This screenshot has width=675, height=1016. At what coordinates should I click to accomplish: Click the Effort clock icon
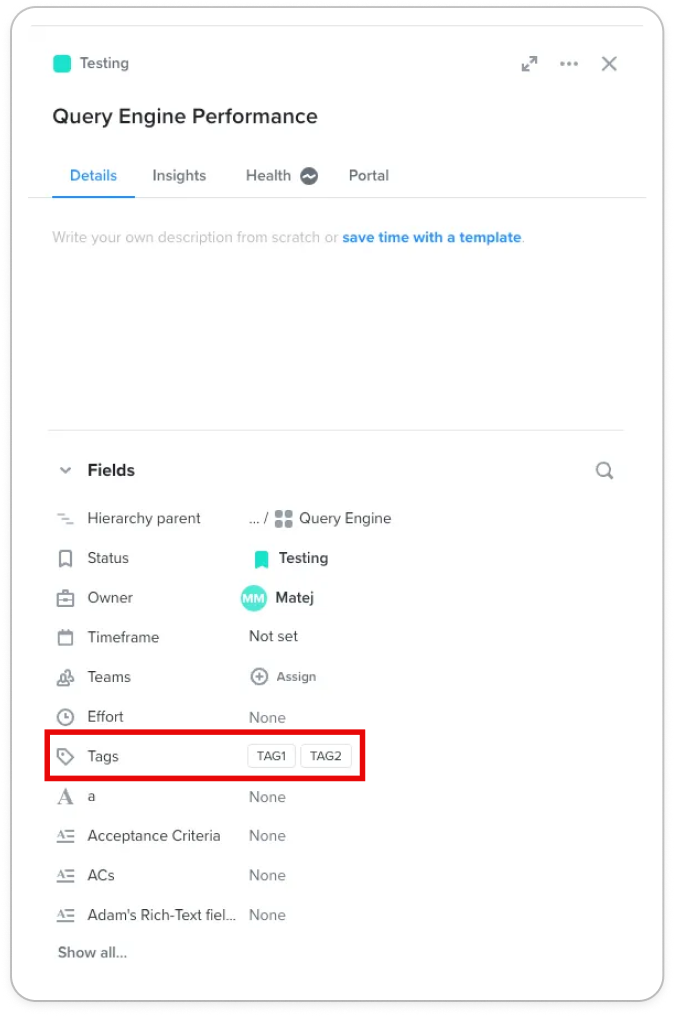pyautogui.click(x=65, y=717)
